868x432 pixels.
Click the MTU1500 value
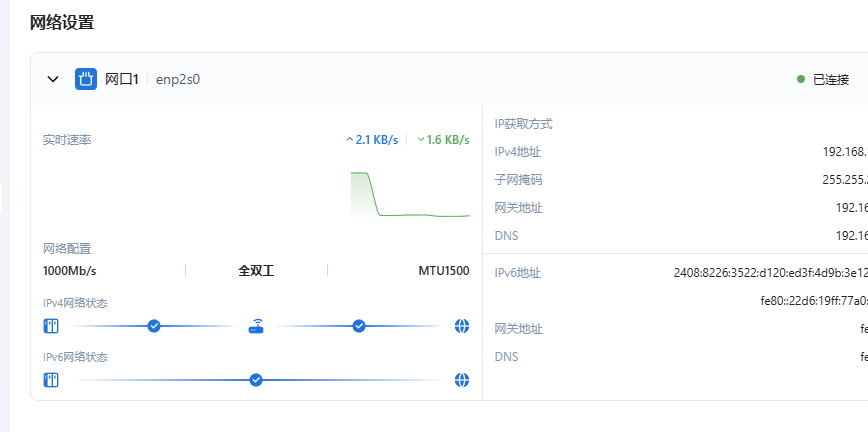(443, 271)
